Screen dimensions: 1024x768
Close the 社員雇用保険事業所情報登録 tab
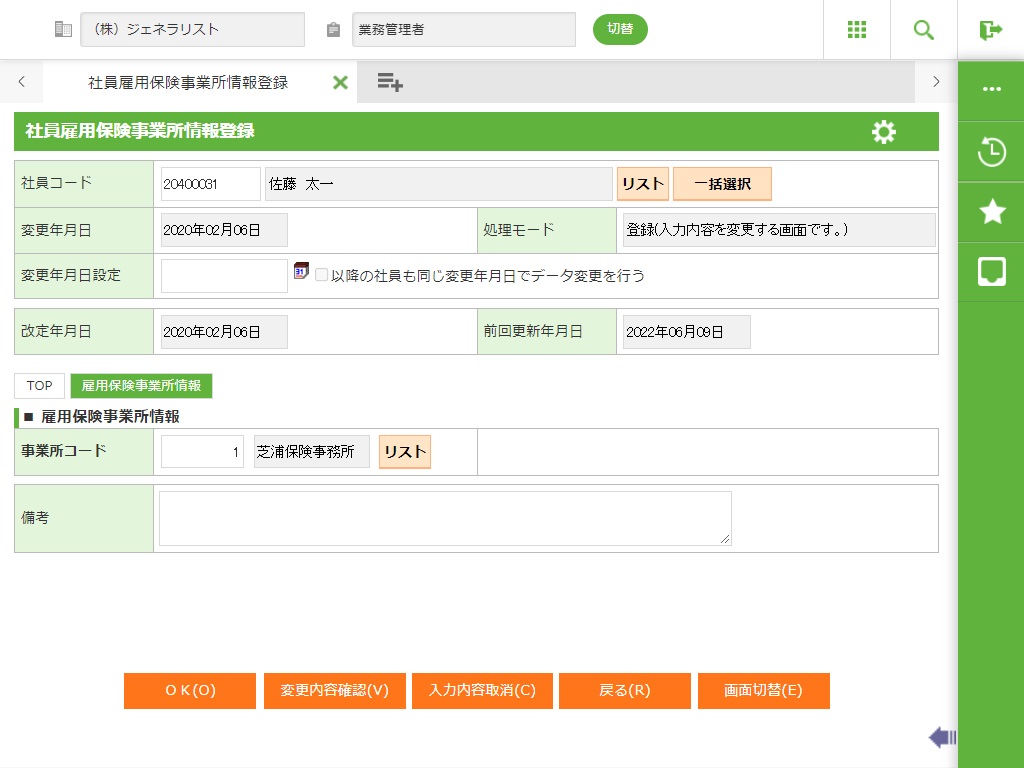pos(340,83)
